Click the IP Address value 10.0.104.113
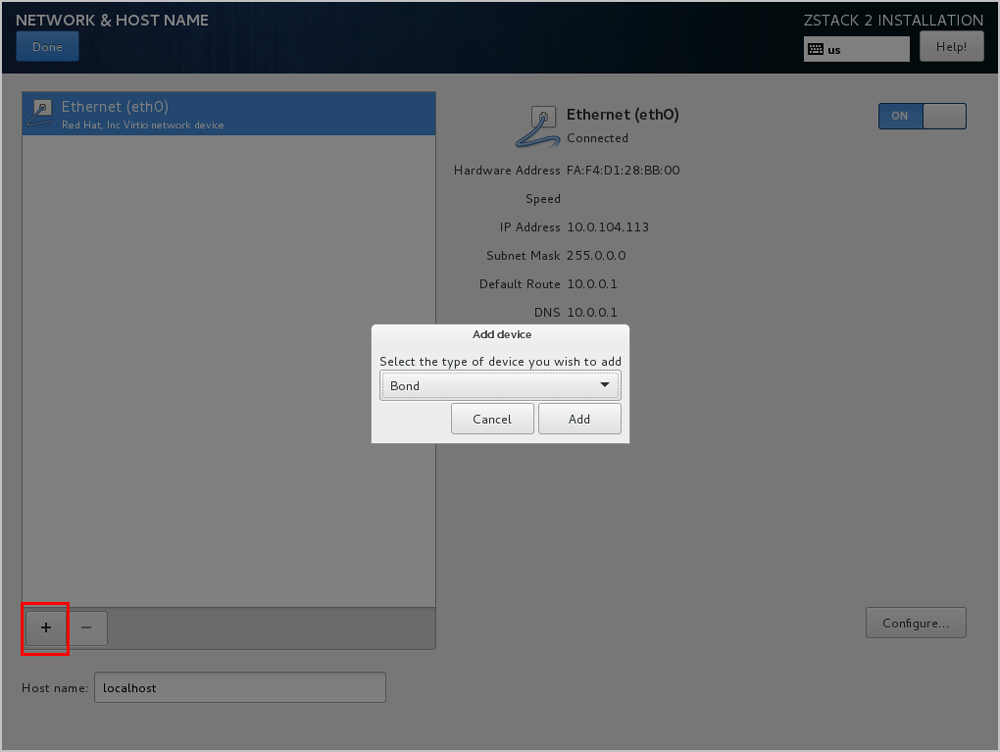This screenshot has width=1000, height=752. tap(607, 227)
